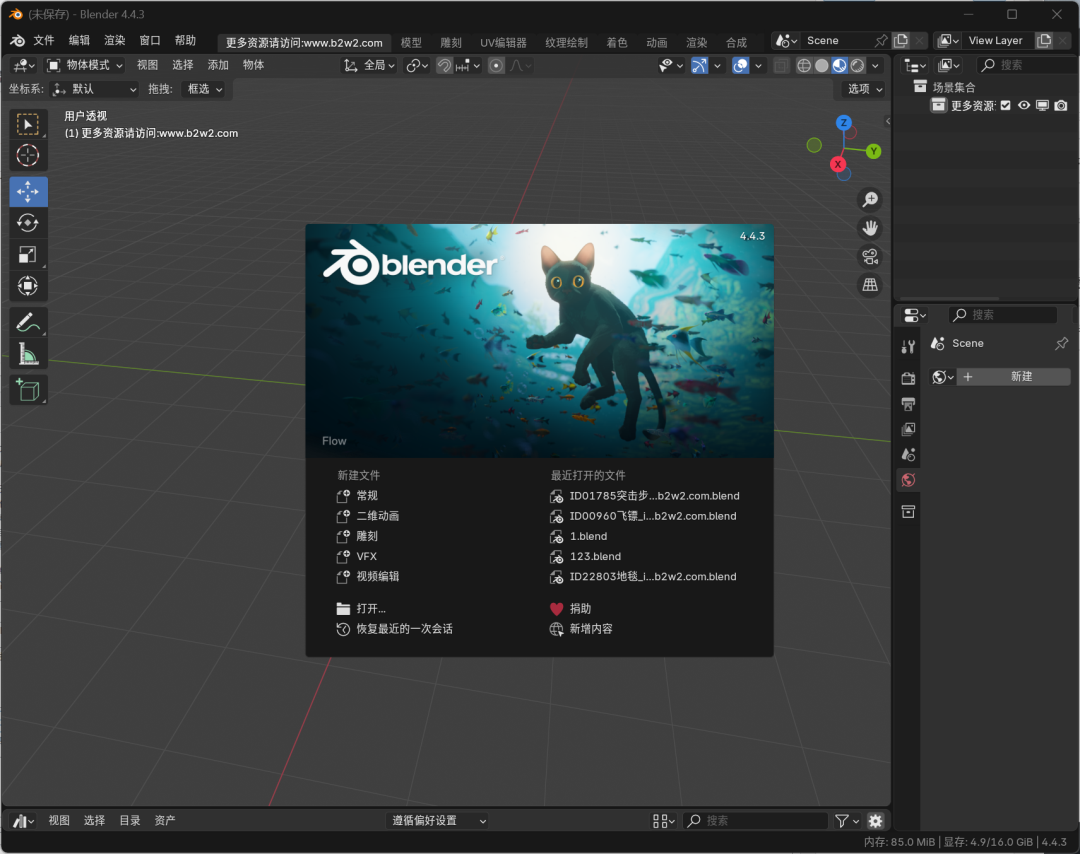This screenshot has width=1080, height=854.
Task: Open the 物体模式 mode dropdown
Action: pos(86,65)
